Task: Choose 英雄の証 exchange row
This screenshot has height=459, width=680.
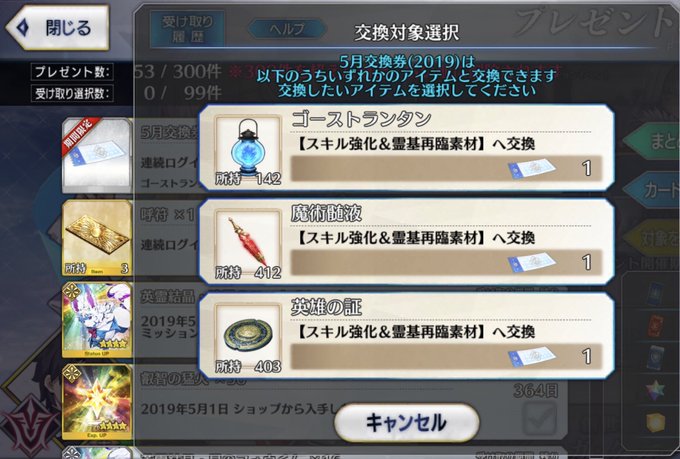Action: click(406, 336)
